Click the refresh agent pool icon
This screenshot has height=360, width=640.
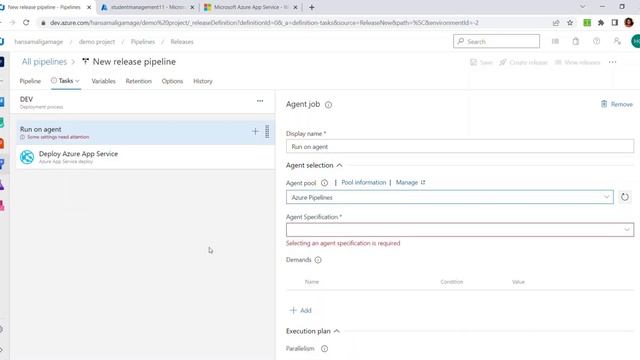pos(624,197)
